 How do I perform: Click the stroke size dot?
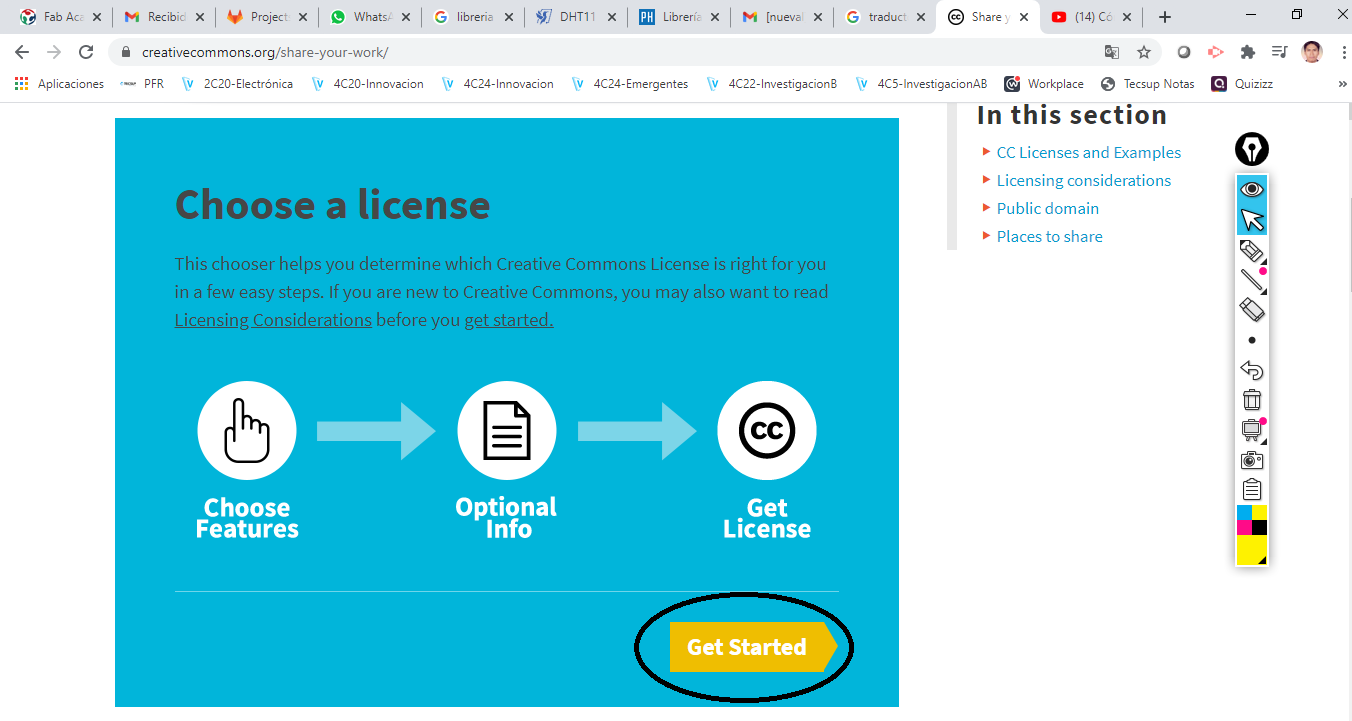pos(1252,340)
